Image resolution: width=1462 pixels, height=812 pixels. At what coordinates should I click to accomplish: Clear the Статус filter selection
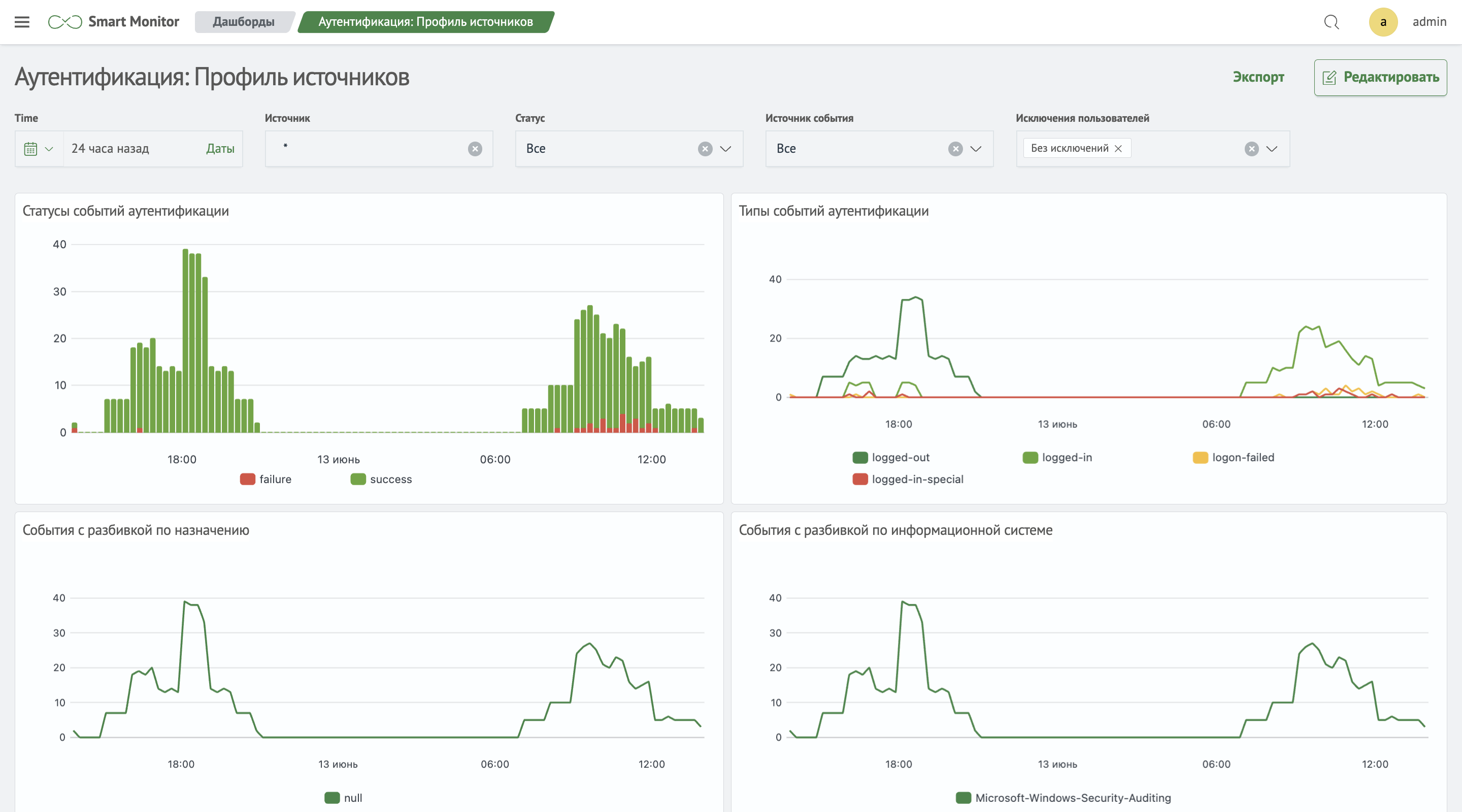[705, 149]
